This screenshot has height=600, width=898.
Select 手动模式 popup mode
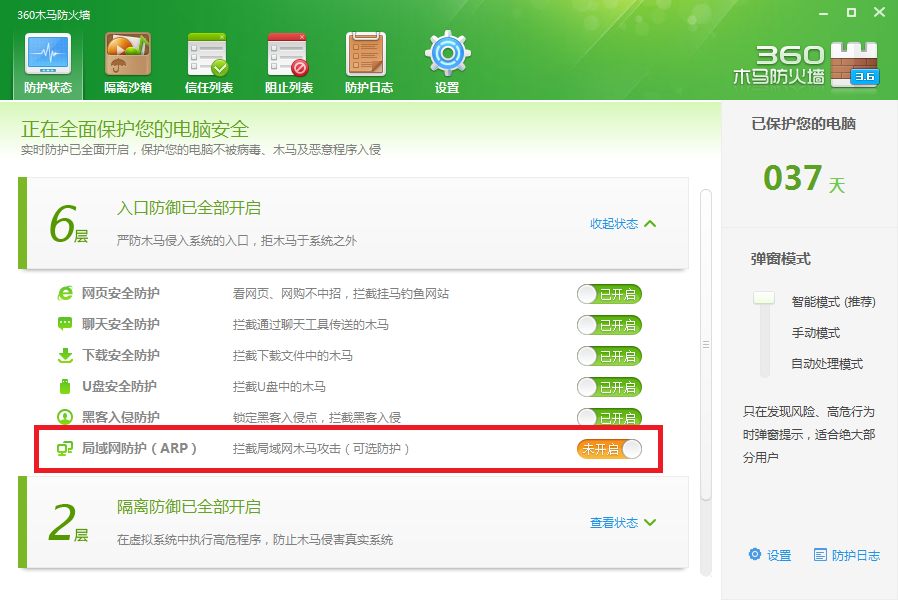coord(815,333)
